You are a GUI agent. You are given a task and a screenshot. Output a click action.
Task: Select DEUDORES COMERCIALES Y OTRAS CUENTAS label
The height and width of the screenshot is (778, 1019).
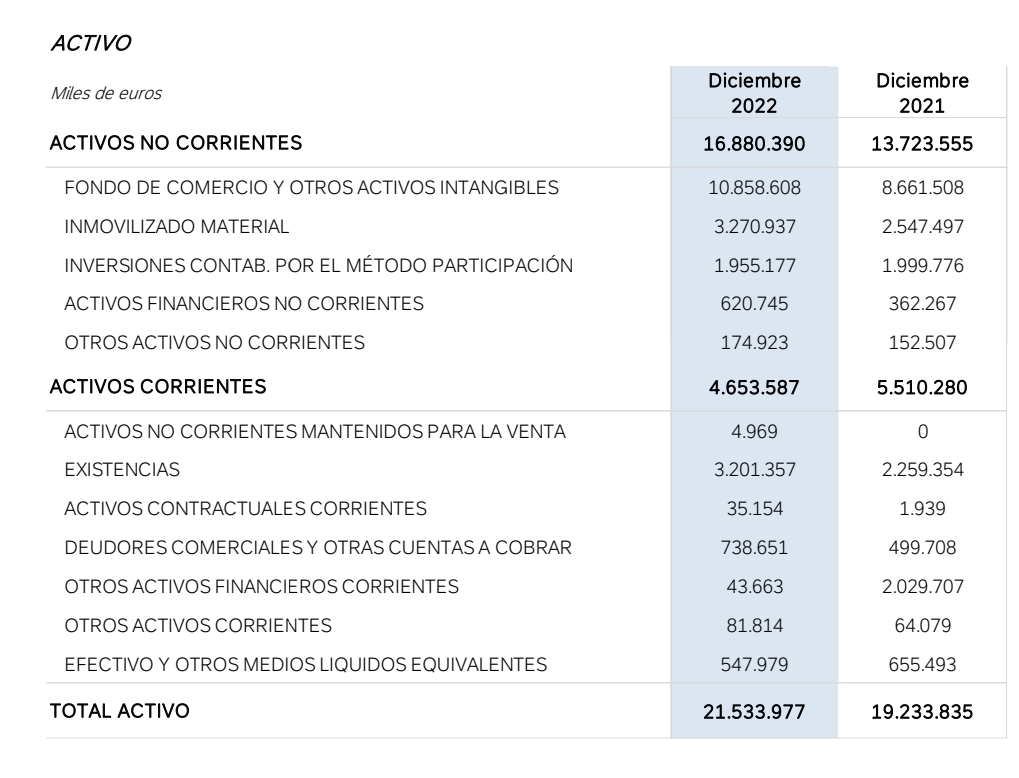pos(318,548)
